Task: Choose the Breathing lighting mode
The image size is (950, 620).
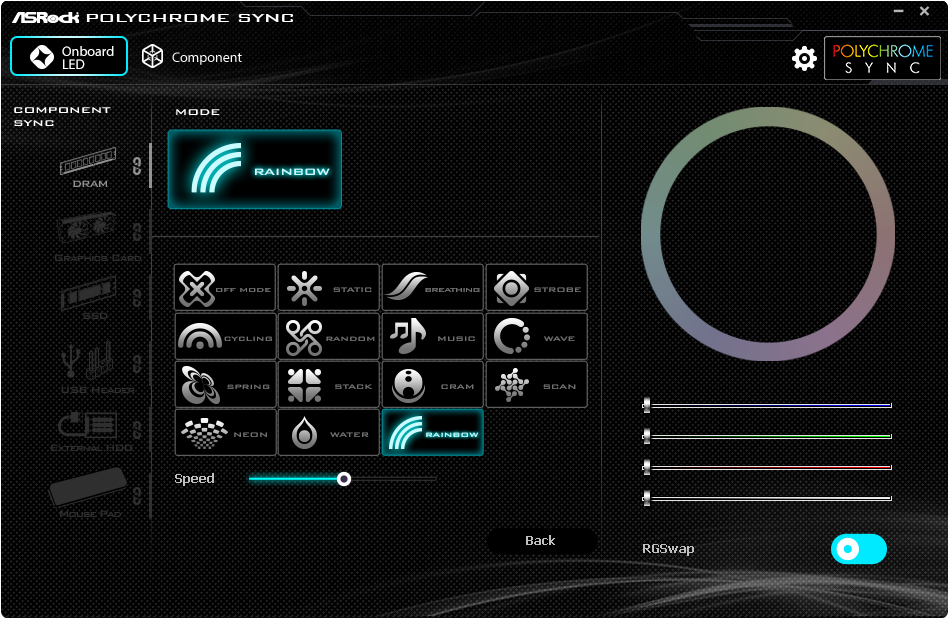Action: click(433, 288)
